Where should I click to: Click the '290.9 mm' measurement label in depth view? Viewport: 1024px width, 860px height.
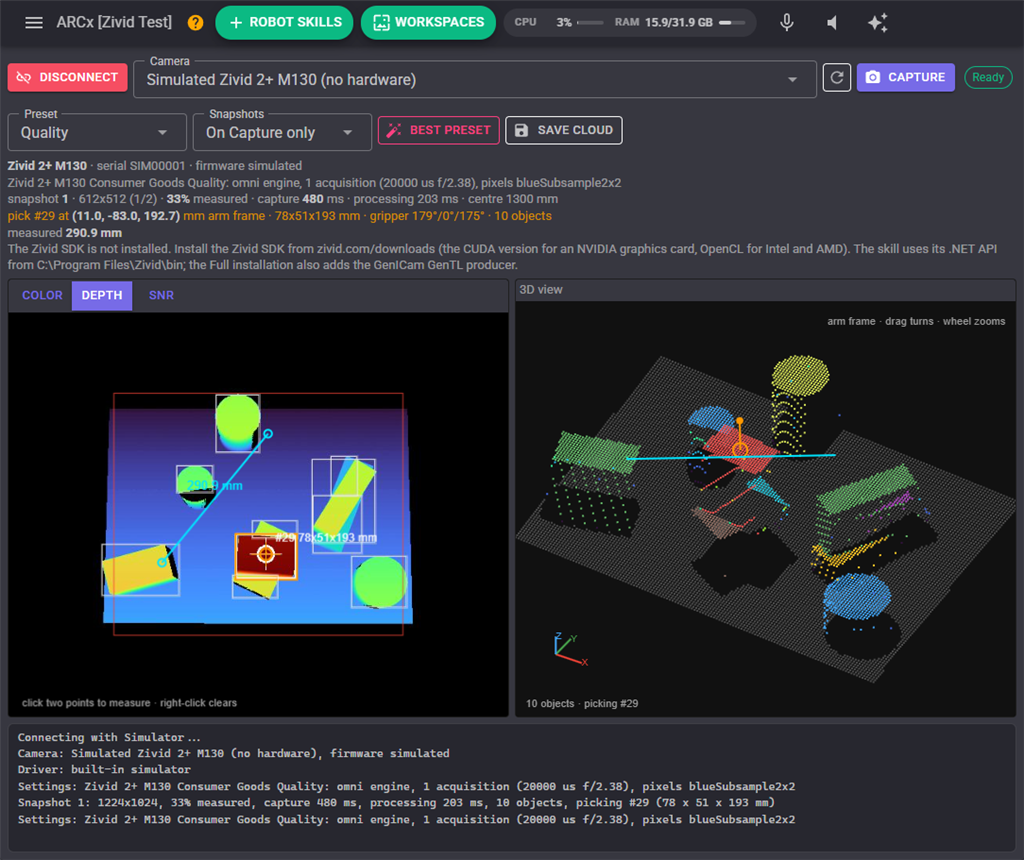click(215, 485)
